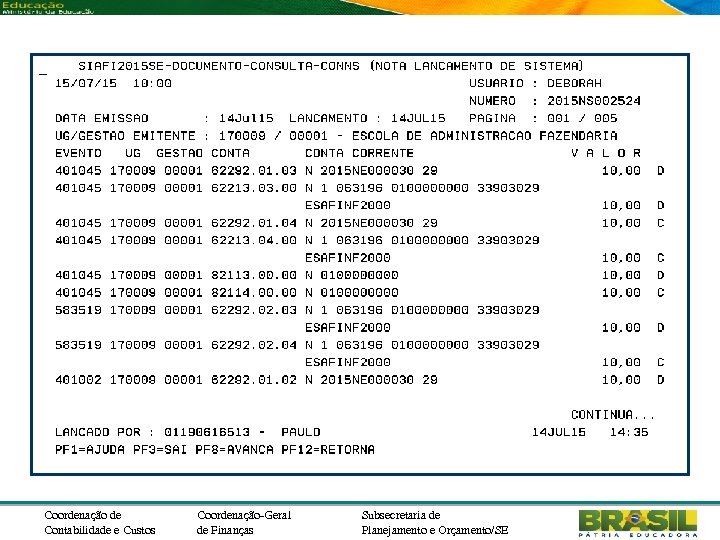Click footer Subsecretaria de Planejamento e Orçamento/SE
This screenshot has width=720, height=540.
coord(435,523)
